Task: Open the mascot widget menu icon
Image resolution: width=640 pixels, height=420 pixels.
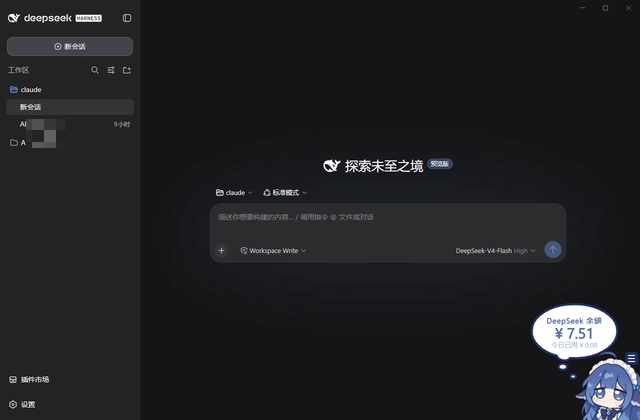Action: (x=631, y=358)
